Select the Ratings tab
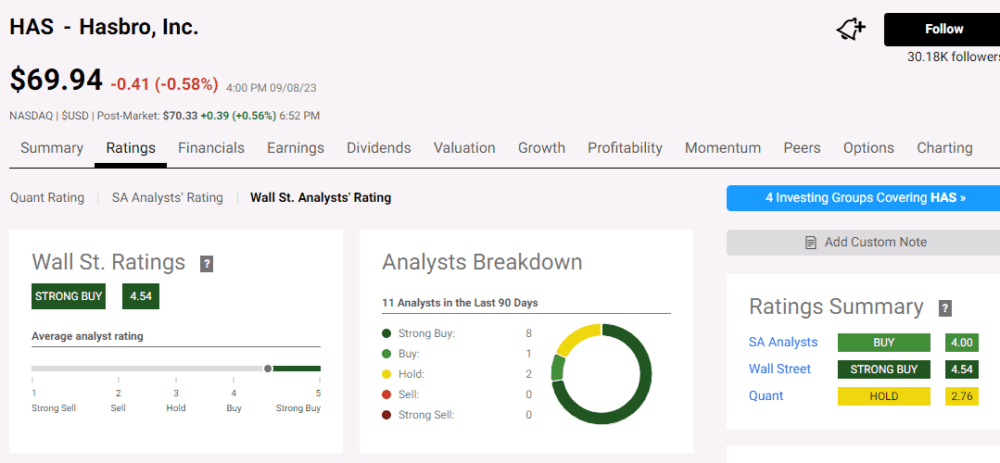This screenshot has height=463, width=1000. (131, 148)
